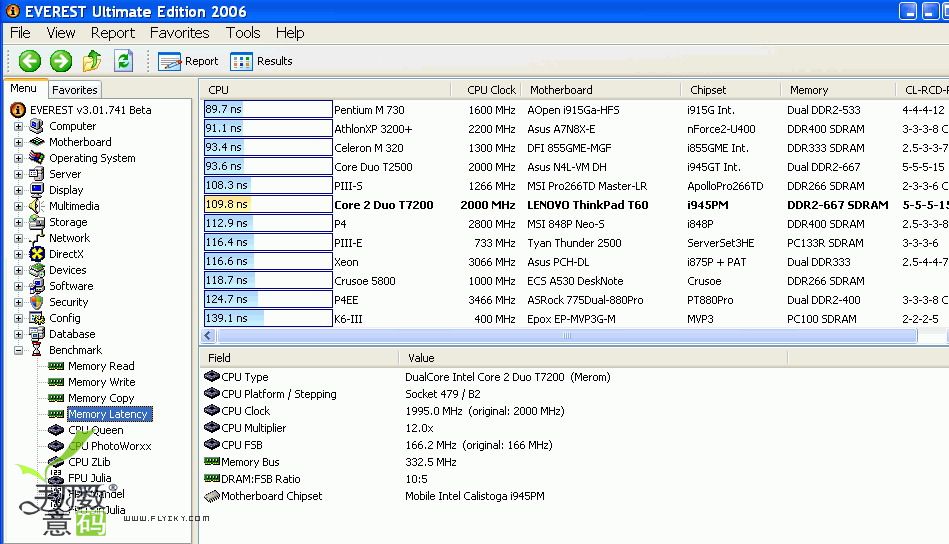
Task: Open the Report menu
Action: pyautogui.click(x=113, y=33)
